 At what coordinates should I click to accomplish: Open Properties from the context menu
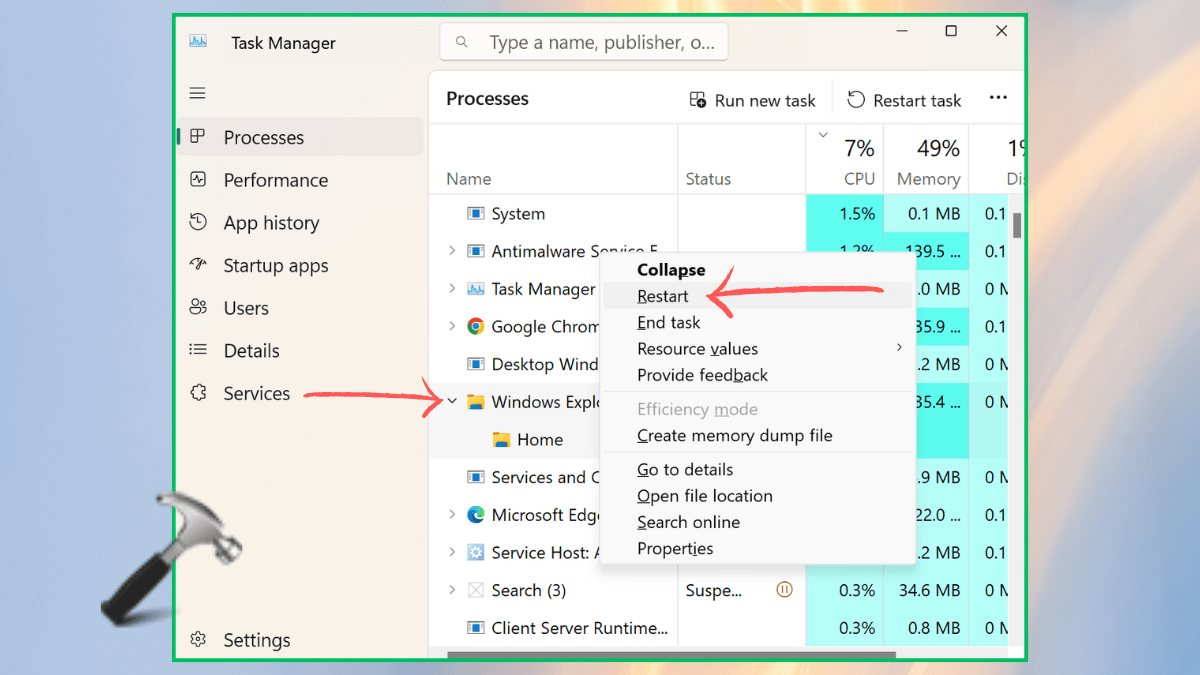pyautogui.click(x=675, y=548)
